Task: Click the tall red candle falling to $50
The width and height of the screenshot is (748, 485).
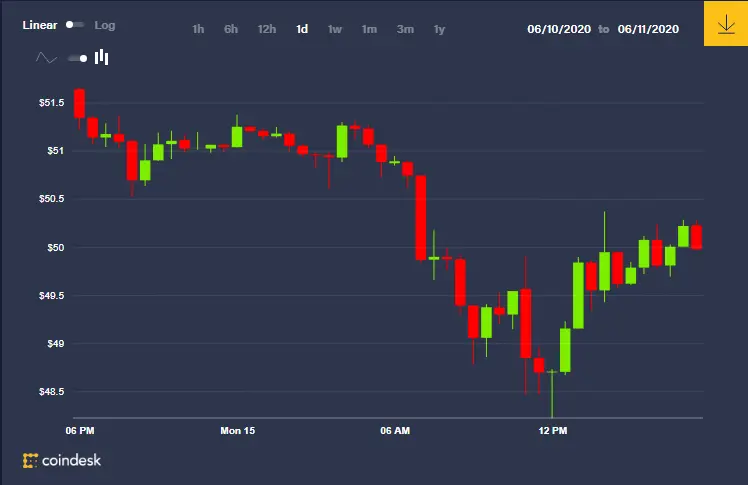Action: 421,218
